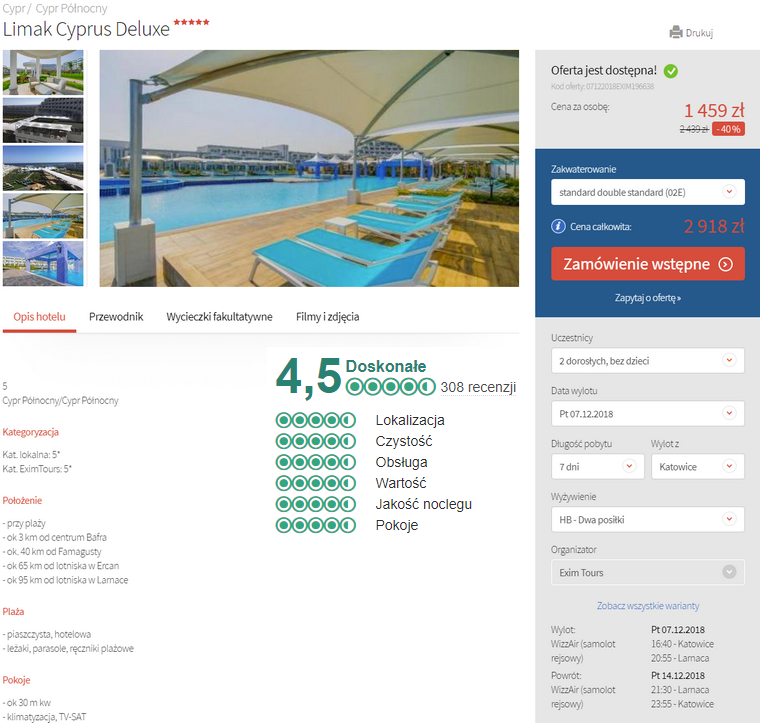Open the Wycieczki fakultatywne tab
This screenshot has height=723, width=760.
(219, 317)
